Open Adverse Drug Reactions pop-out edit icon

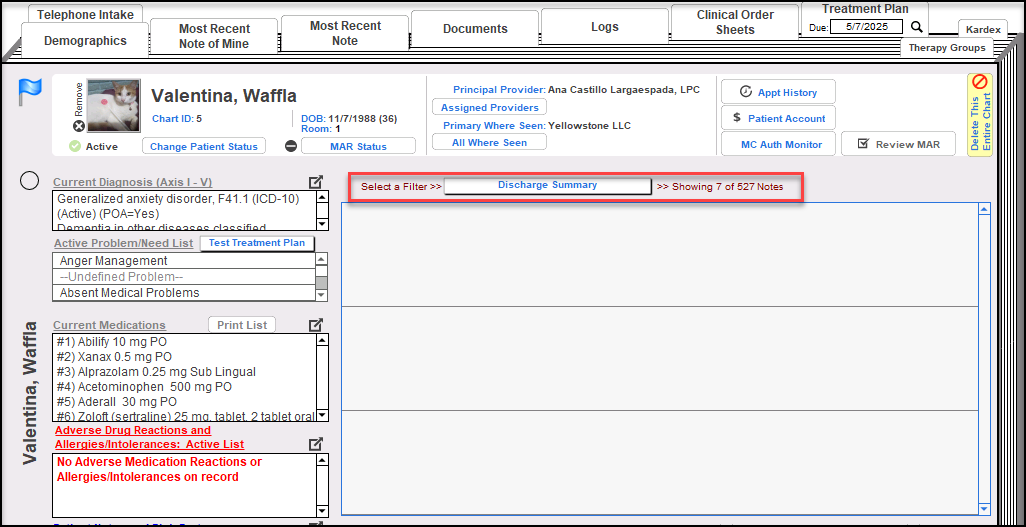click(316, 444)
